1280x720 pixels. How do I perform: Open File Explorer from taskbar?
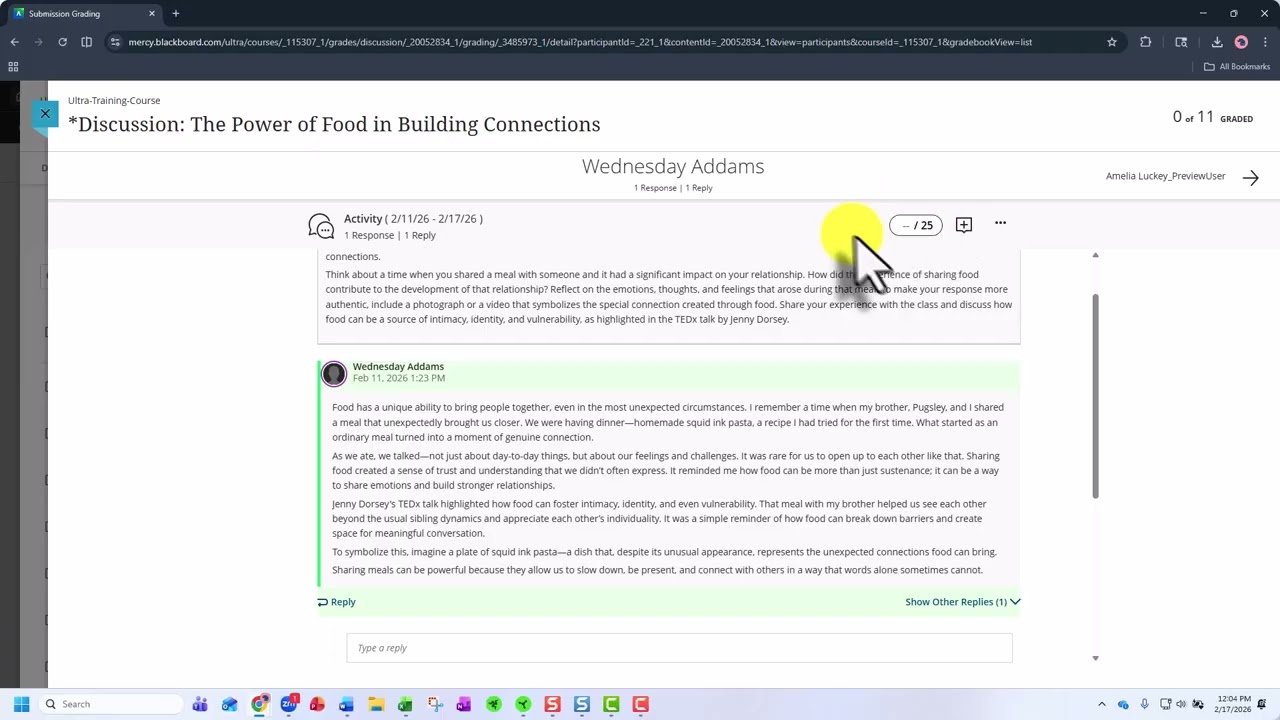point(376,704)
